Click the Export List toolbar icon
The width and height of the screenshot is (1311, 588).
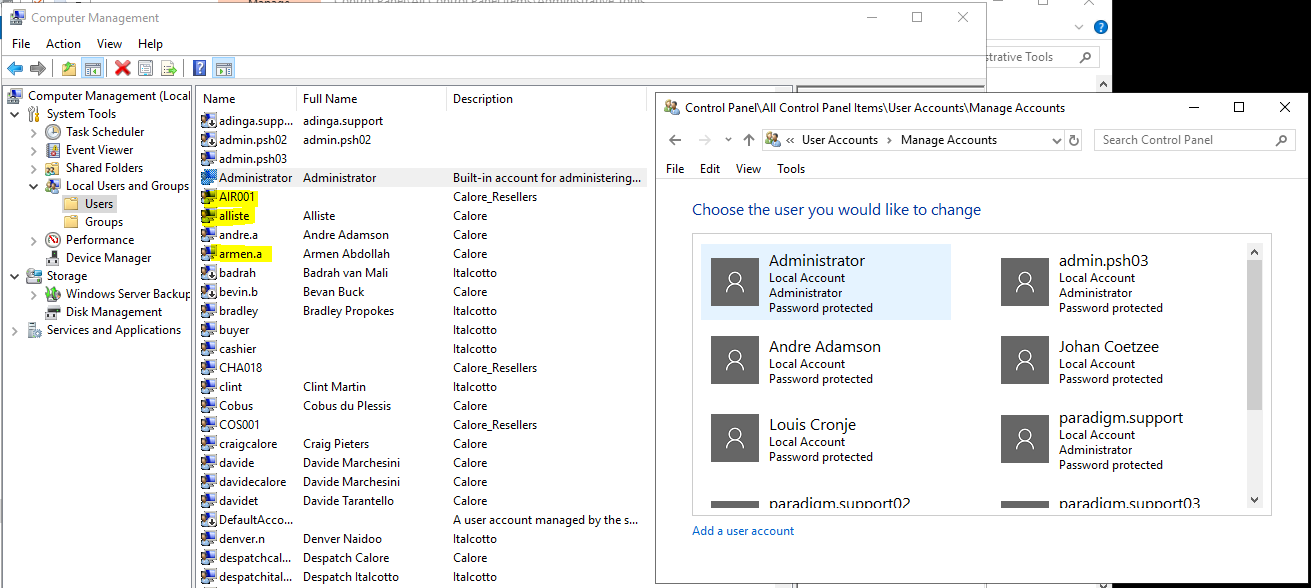pos(169,68)
